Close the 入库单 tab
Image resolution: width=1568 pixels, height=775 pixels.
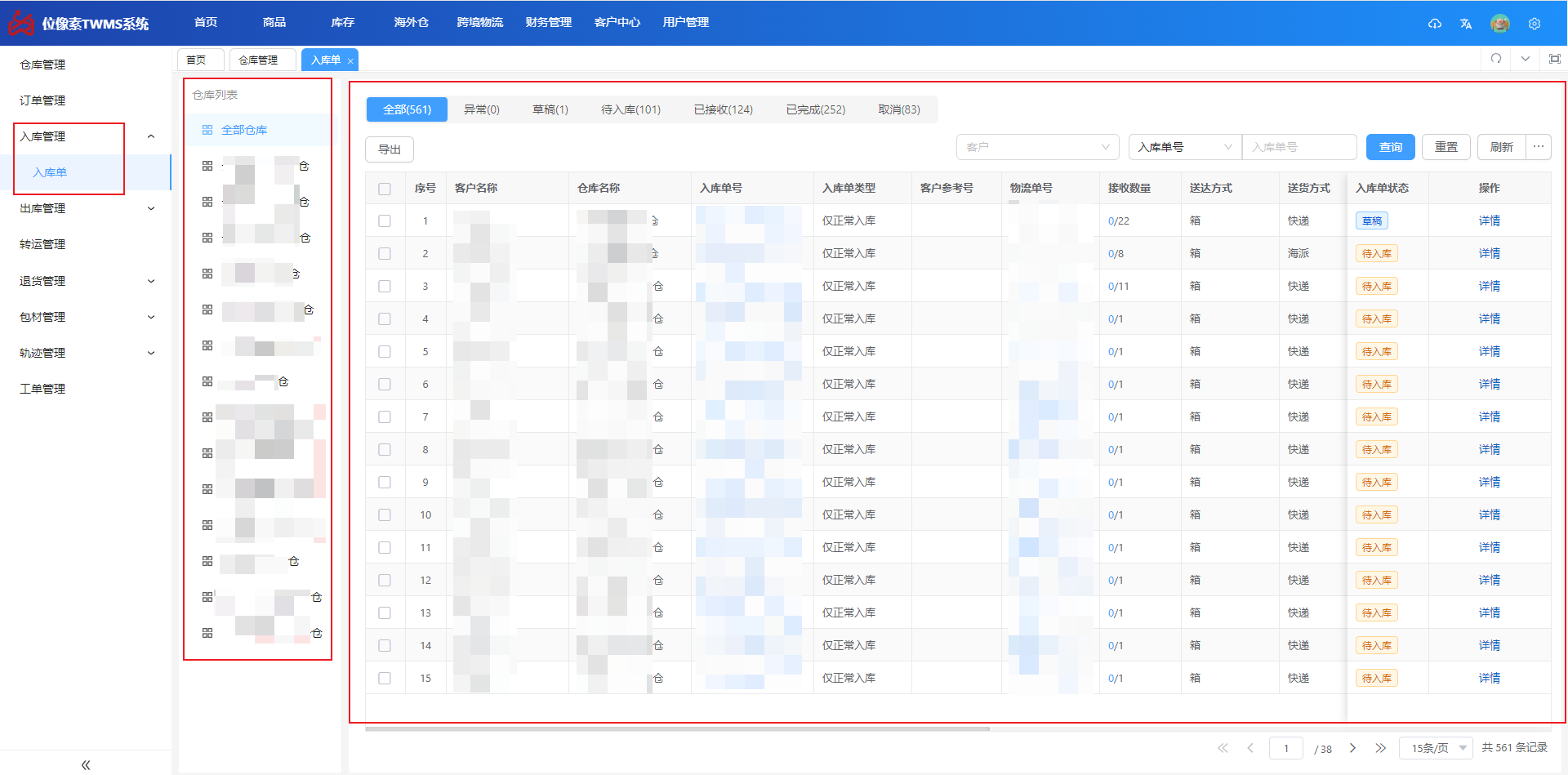point(350,61)
